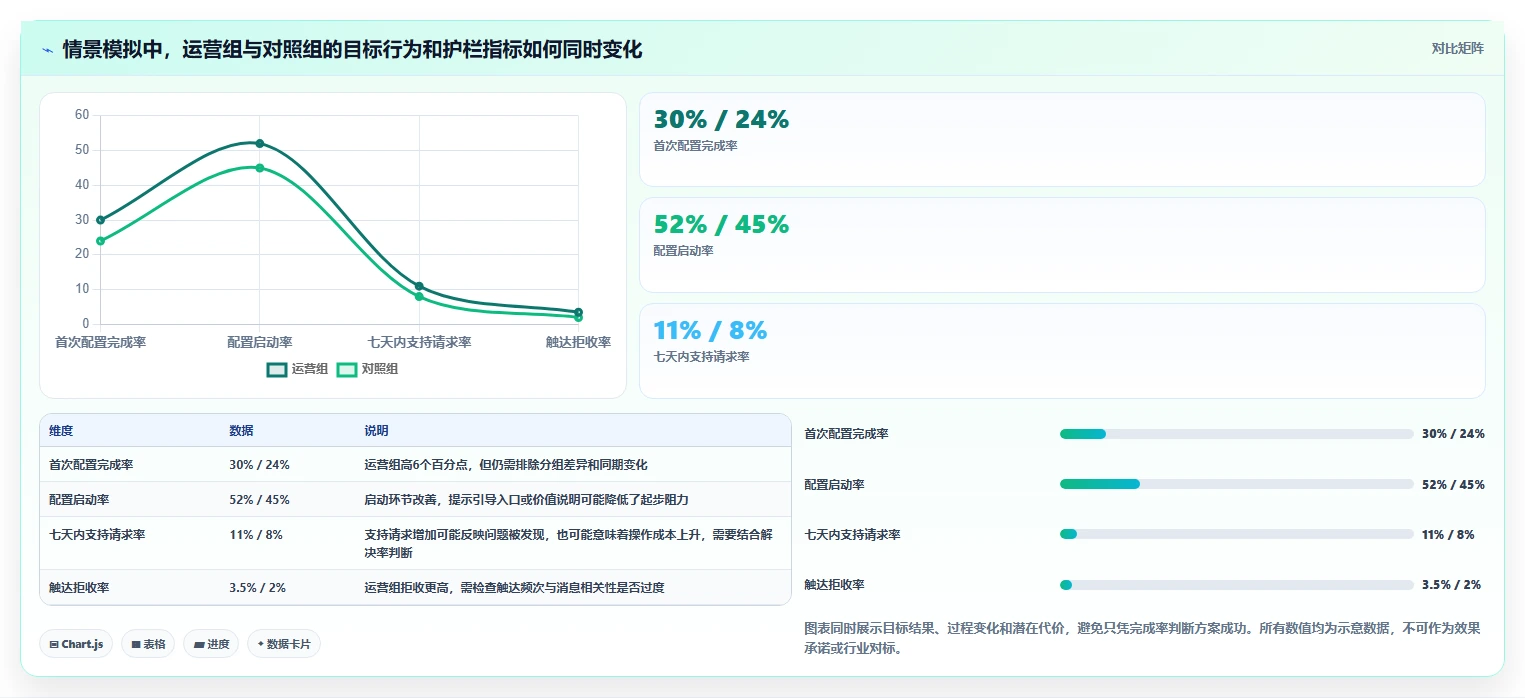Select the 表格 tag chip
This screenshot has height=698, width=1525.
(x=148, y=644)
